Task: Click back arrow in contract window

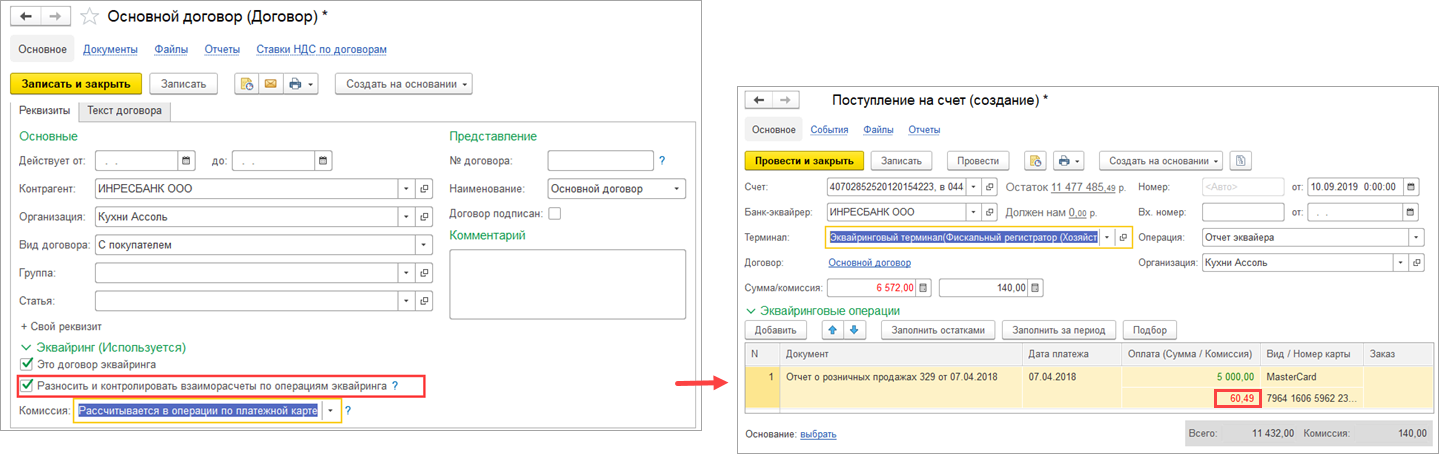Action: (x=25, y=16)
